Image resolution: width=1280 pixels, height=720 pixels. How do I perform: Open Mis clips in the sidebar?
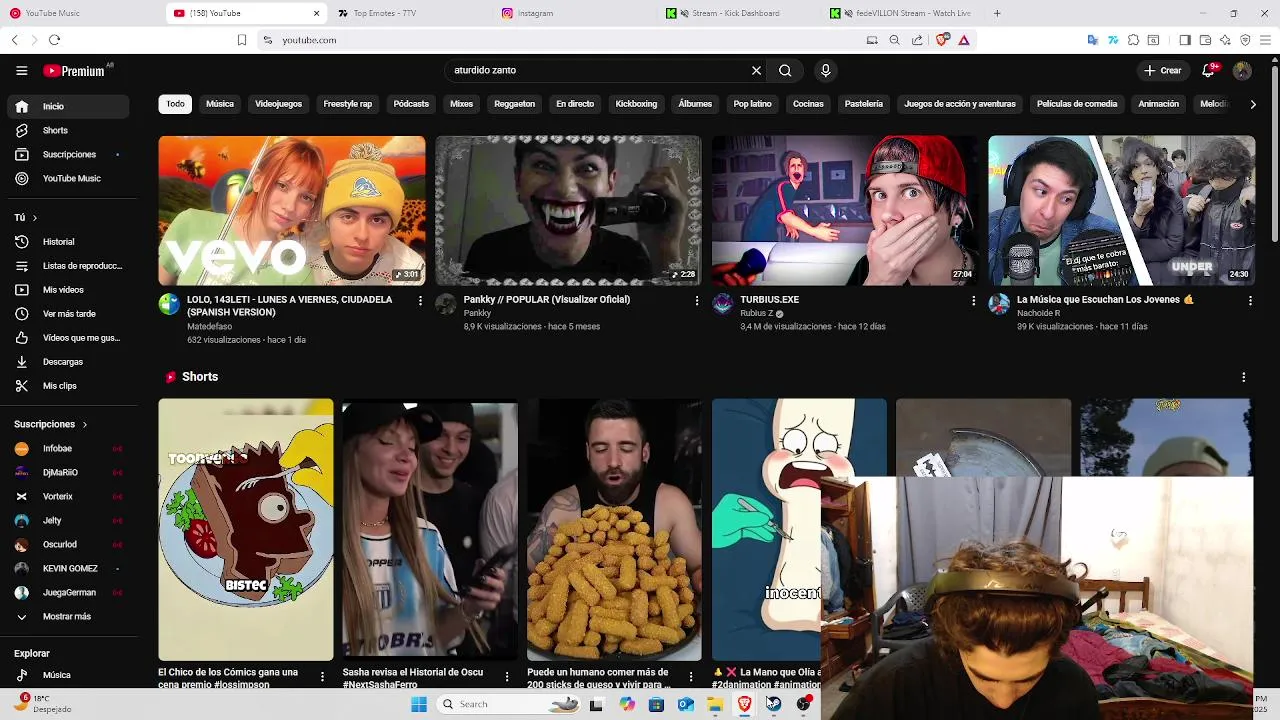pyautogui.click(x=68, y=386)
